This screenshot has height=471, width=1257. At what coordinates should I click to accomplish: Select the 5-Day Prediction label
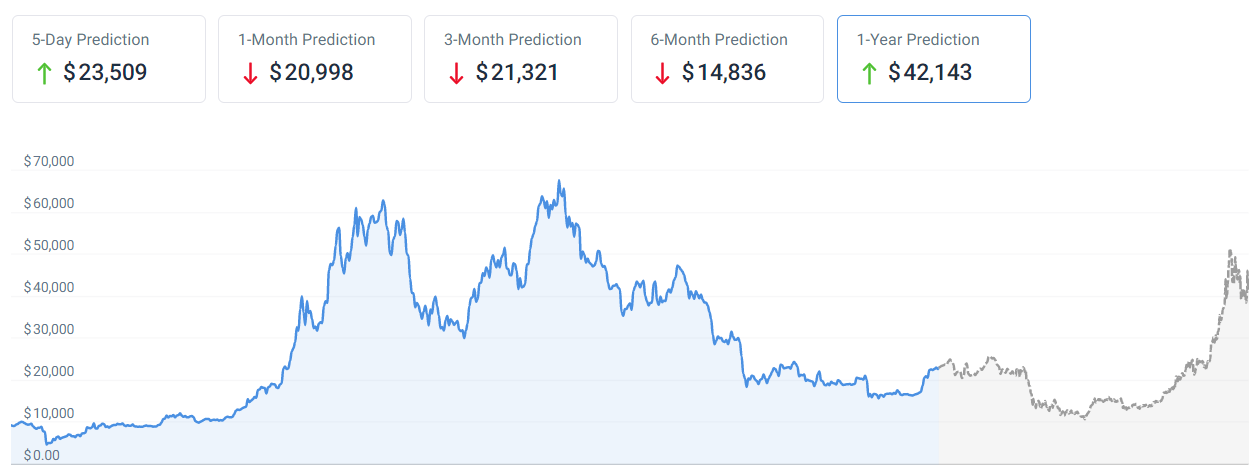click(90, 40)
